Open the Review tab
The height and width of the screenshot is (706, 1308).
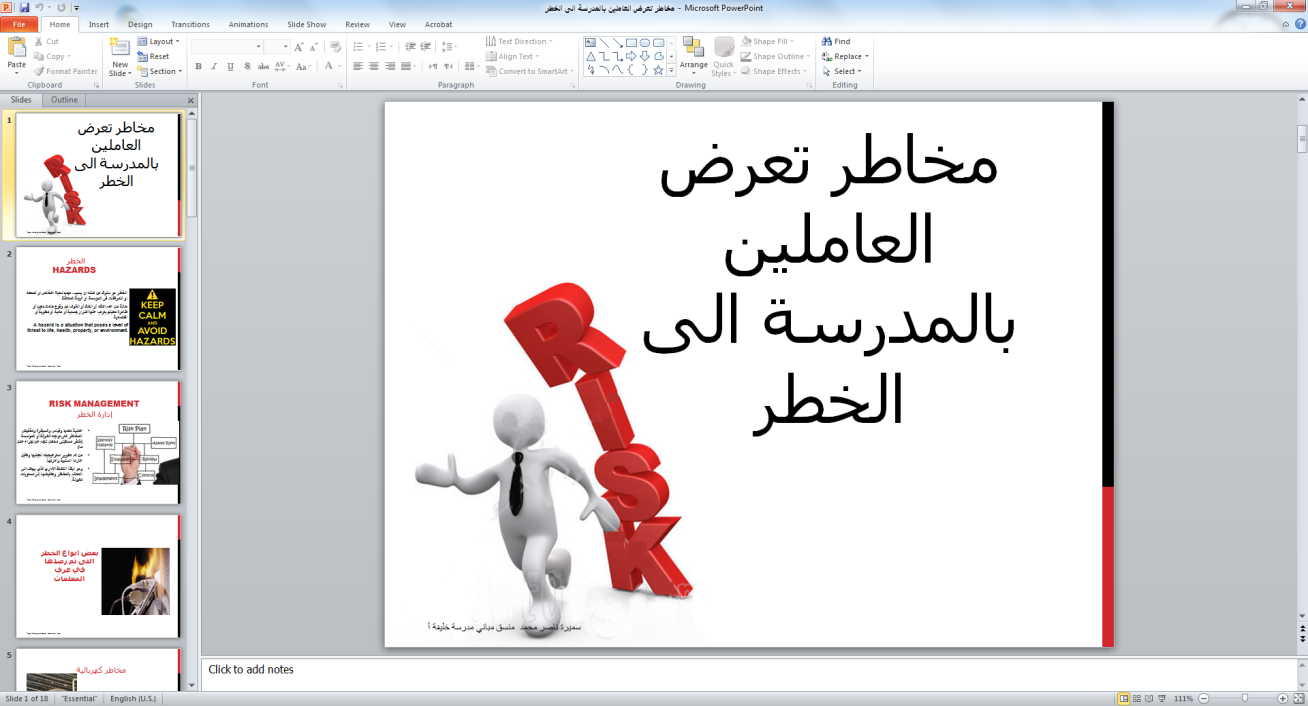pyautogui.click(x=357, y=24)
